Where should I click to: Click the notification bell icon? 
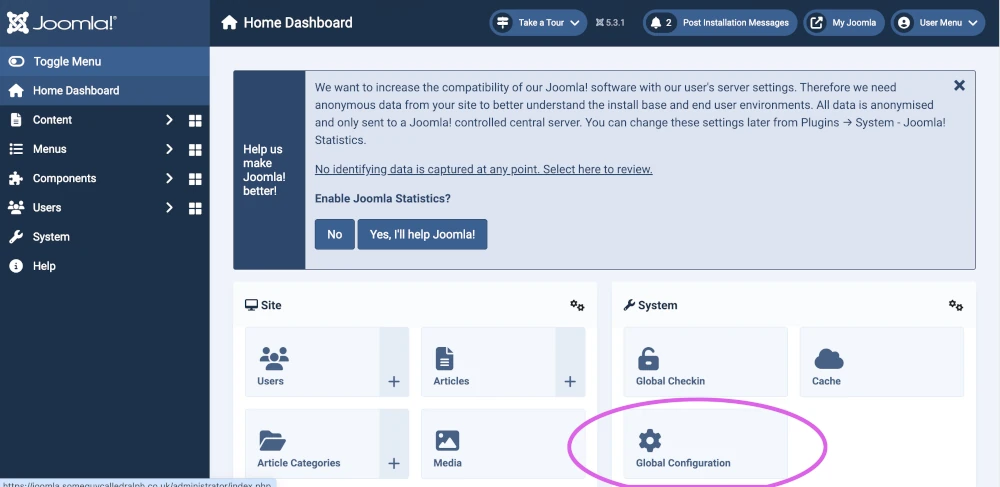pos(656,23)
